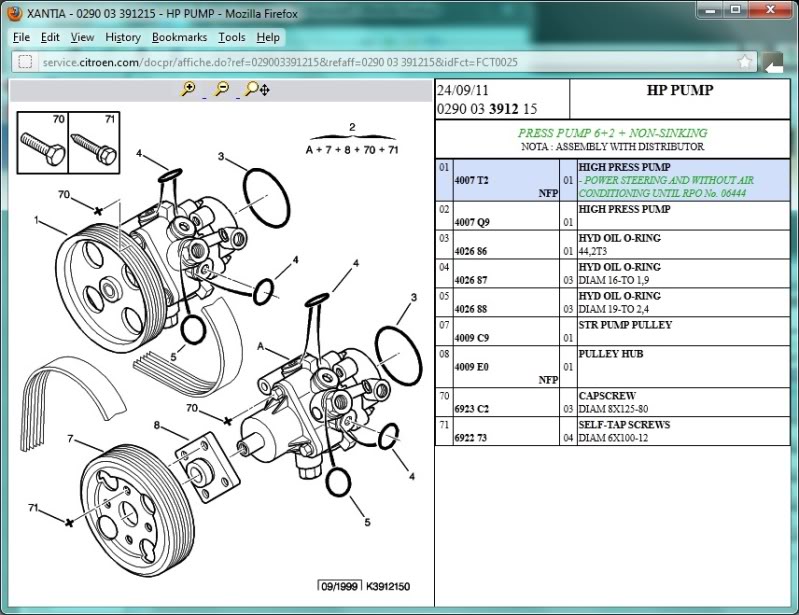Open the Edit menu
The width and height of the screenshot is (799, 615).
(x=50, y=37)
